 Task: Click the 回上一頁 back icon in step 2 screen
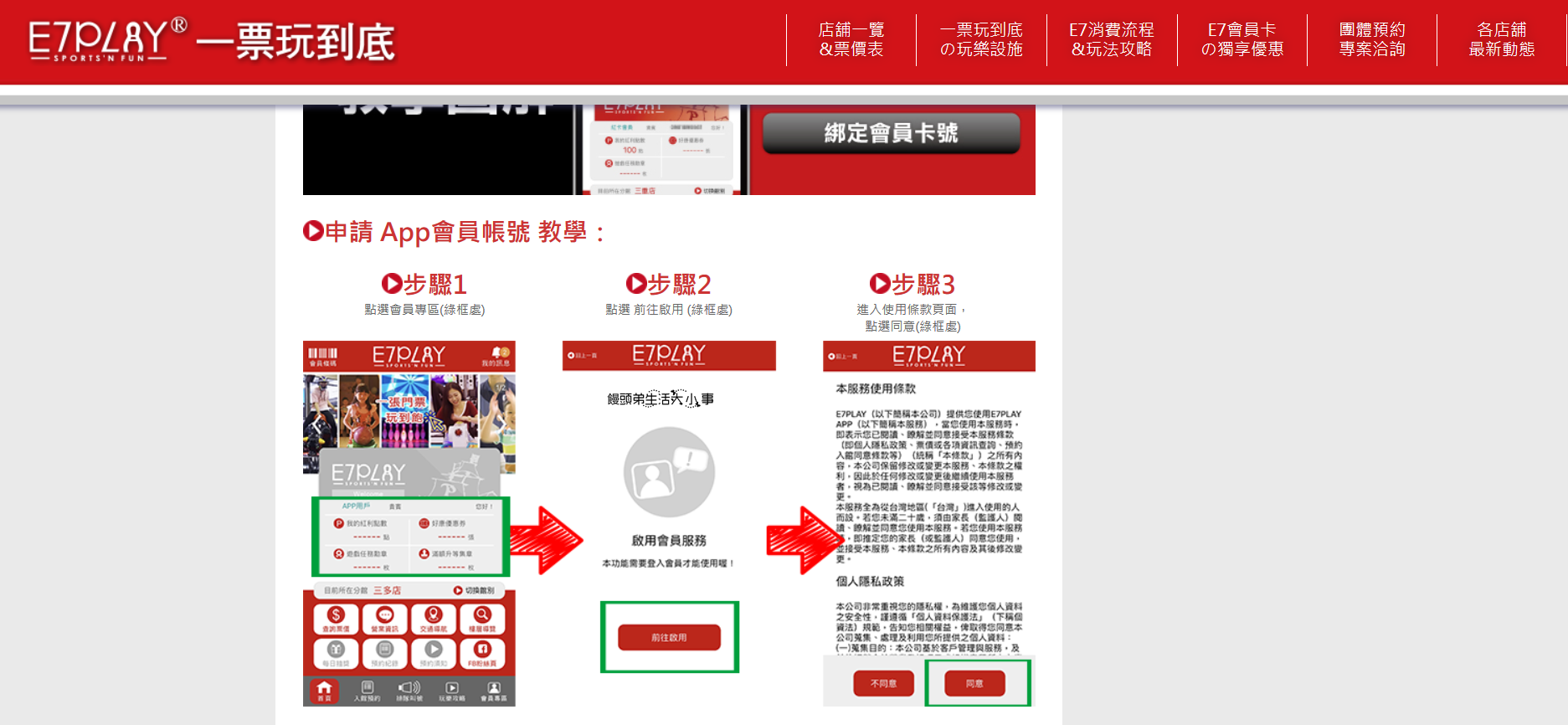pyautogui.click(x=583, y=356)
